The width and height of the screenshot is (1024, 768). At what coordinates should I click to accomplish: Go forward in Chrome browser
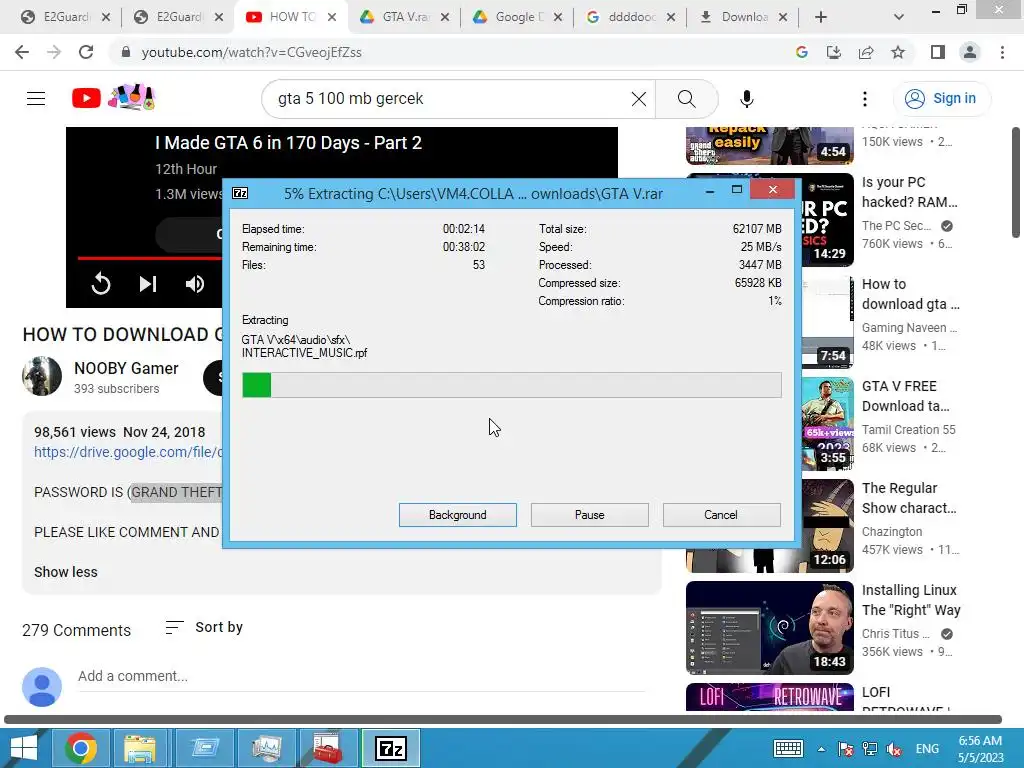pos(54,52)
